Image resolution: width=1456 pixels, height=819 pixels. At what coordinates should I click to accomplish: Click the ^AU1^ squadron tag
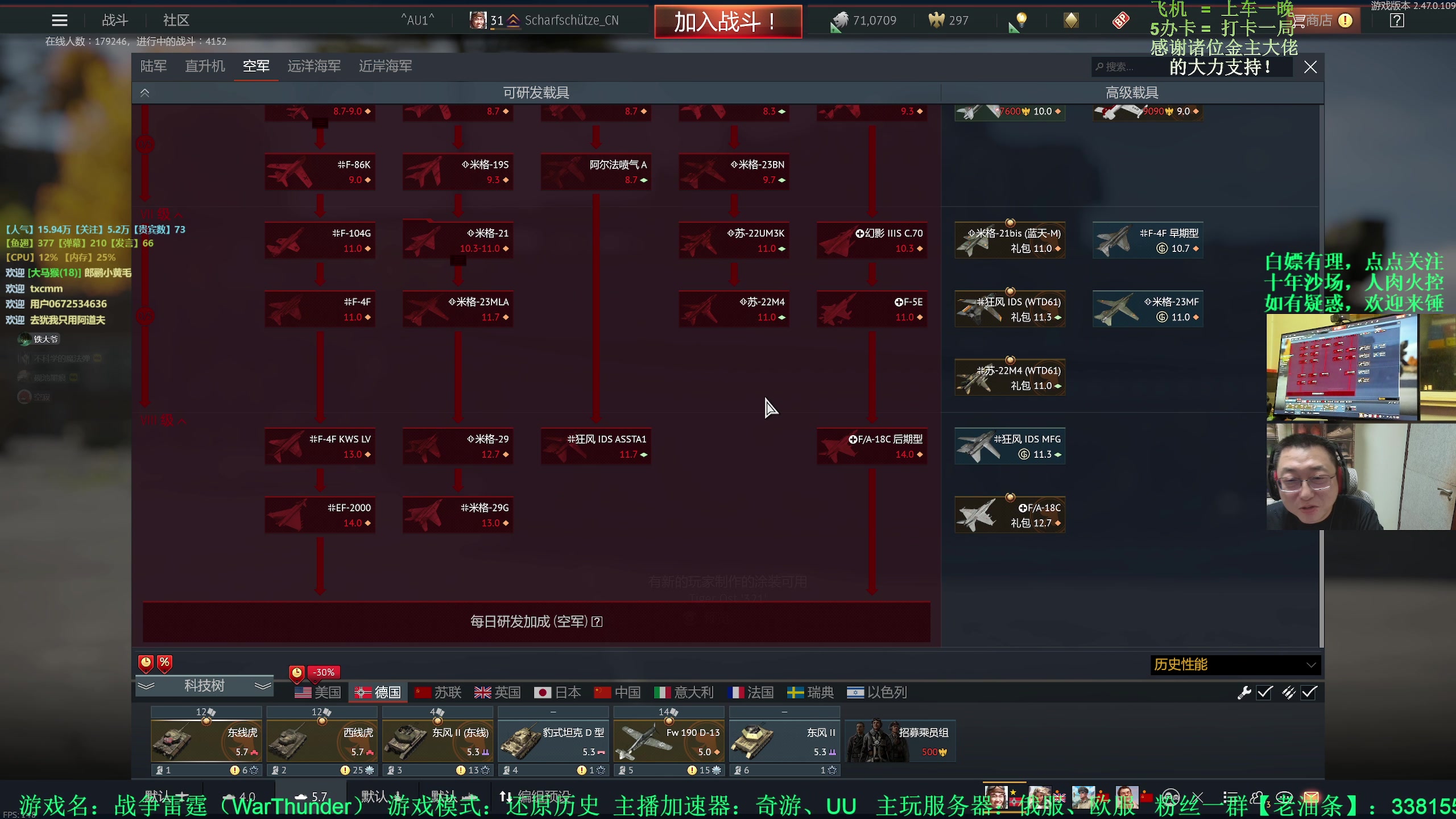(x=417, y=20)
